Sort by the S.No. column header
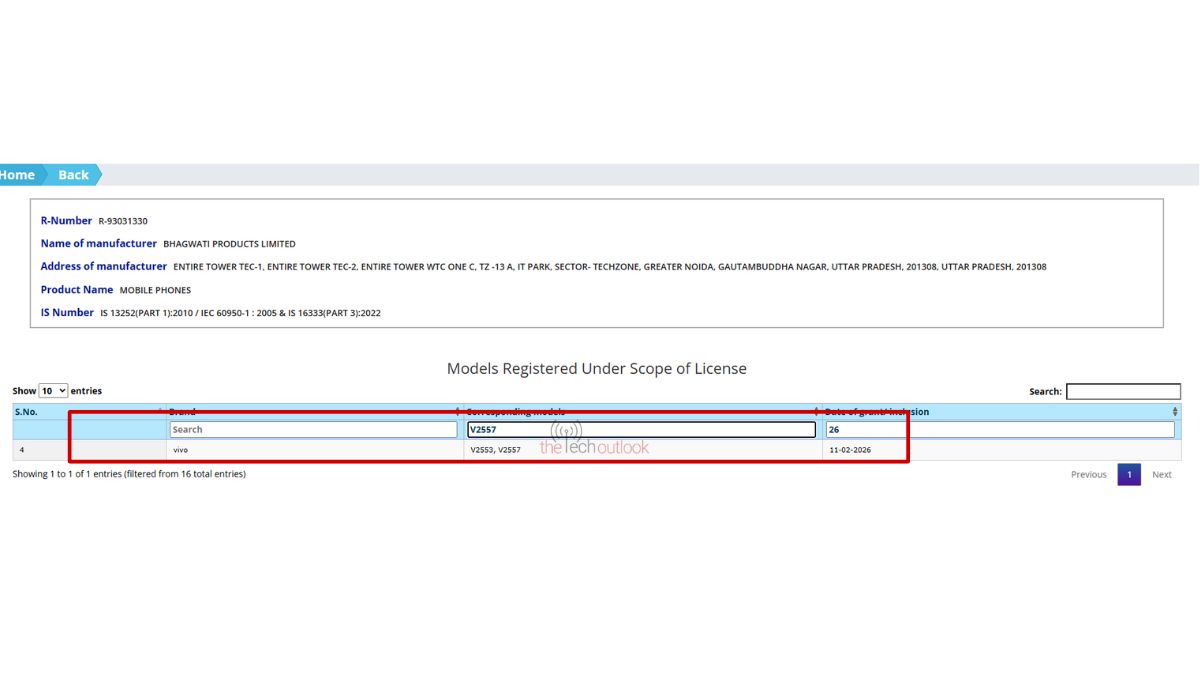The image size is (1200, 675). 26,411
